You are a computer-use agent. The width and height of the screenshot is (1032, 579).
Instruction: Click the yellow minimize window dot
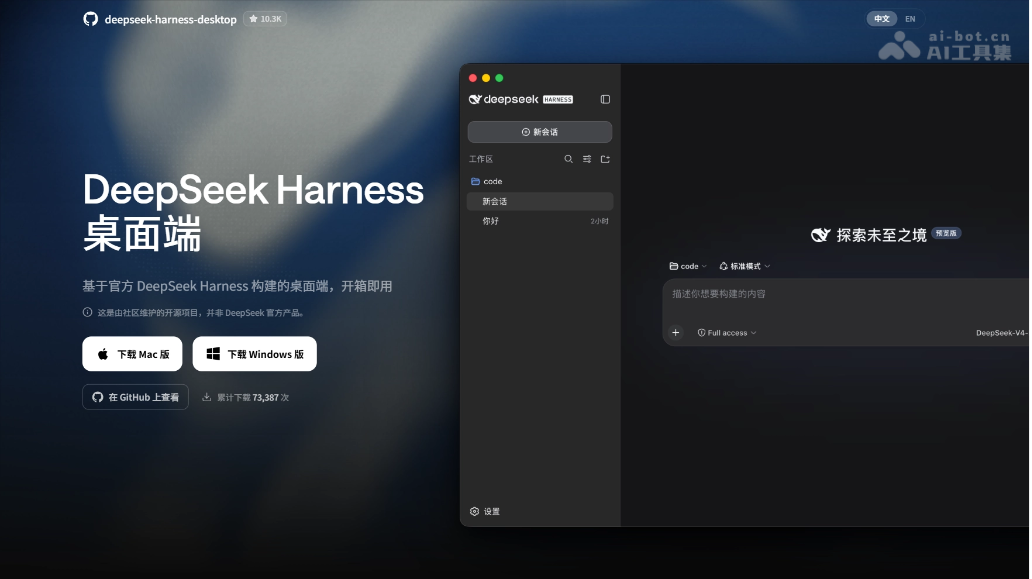click(486, 78)
